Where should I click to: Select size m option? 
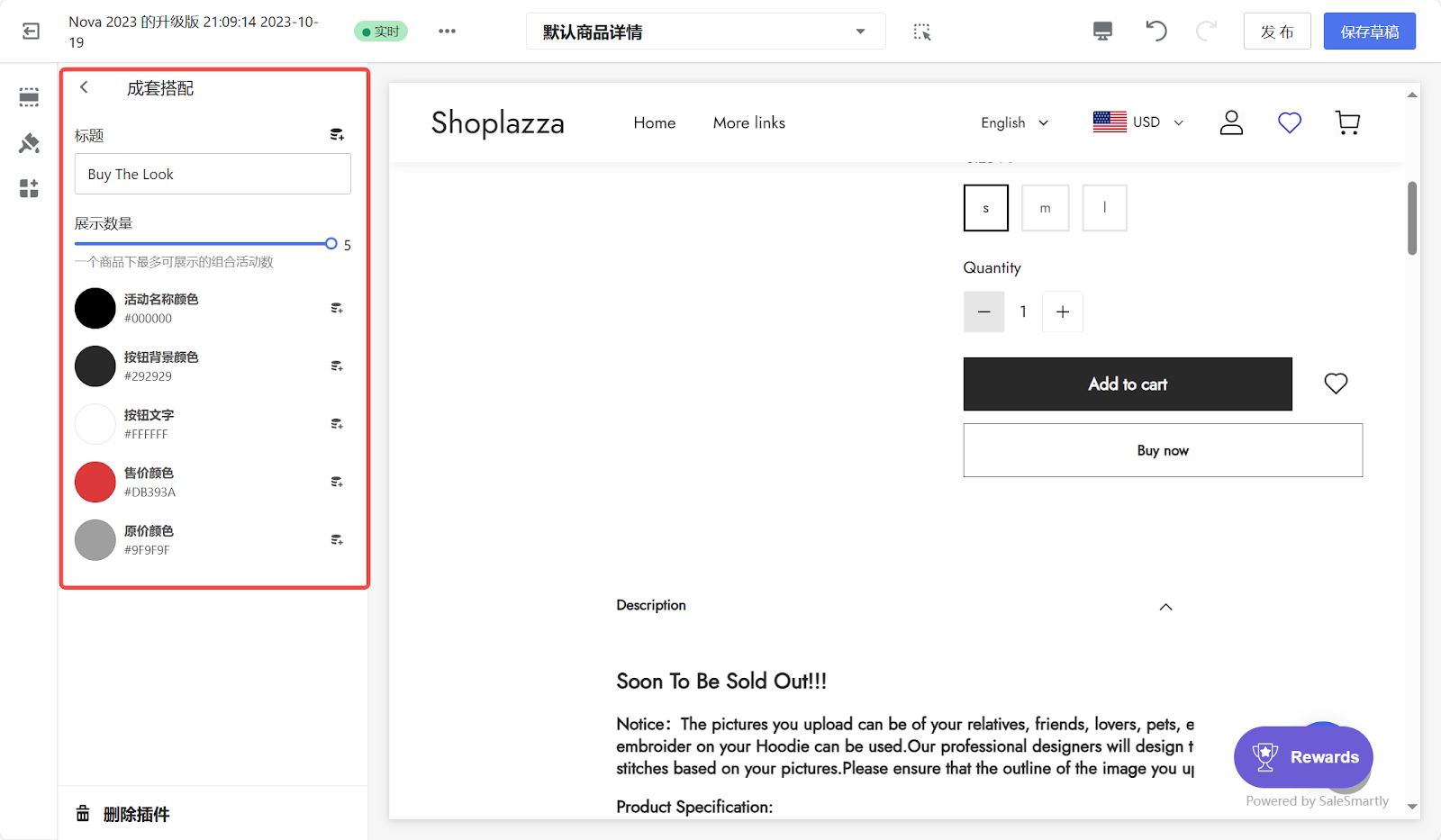(1046, 208)
